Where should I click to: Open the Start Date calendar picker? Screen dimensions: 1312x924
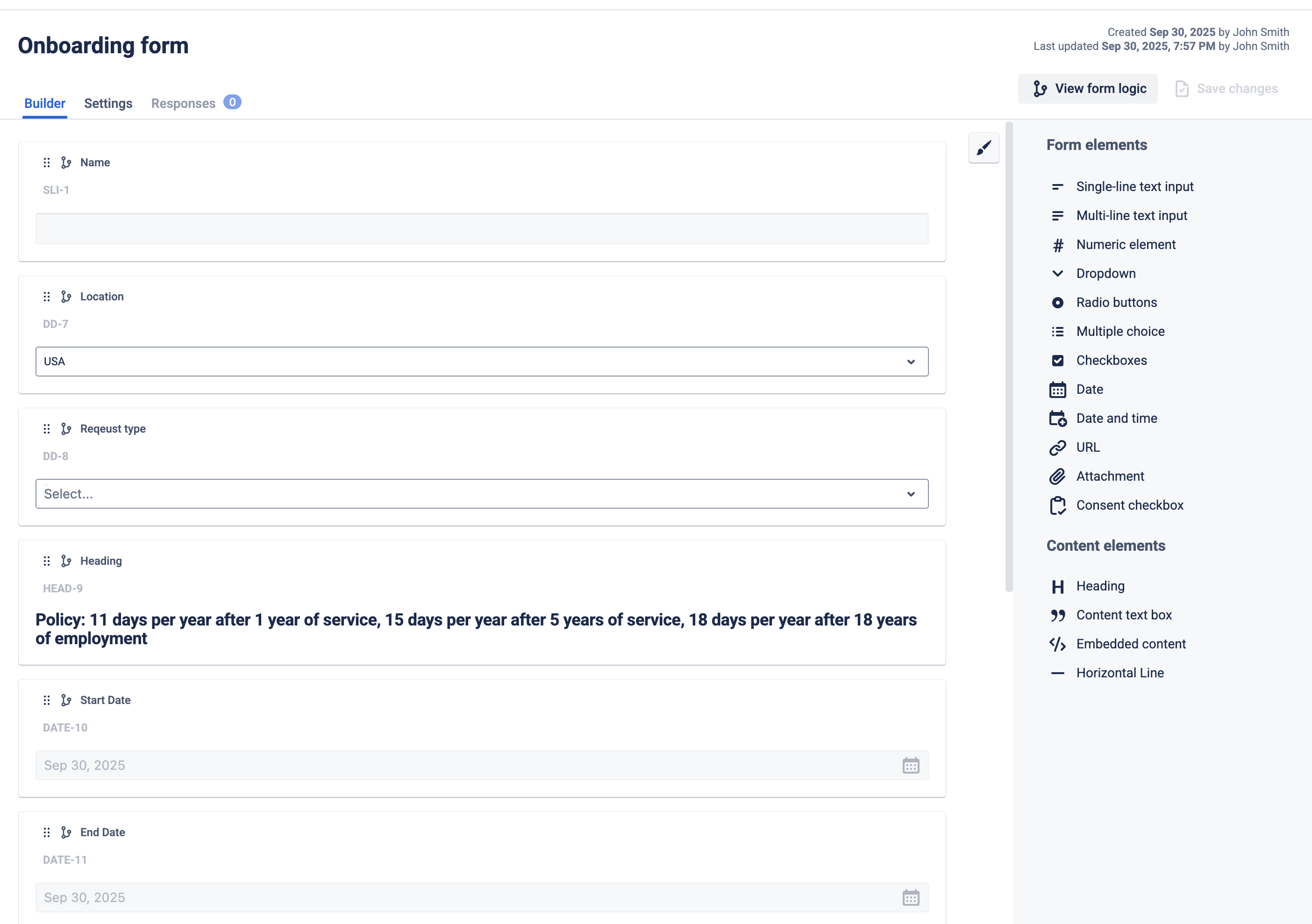(911, 765)
